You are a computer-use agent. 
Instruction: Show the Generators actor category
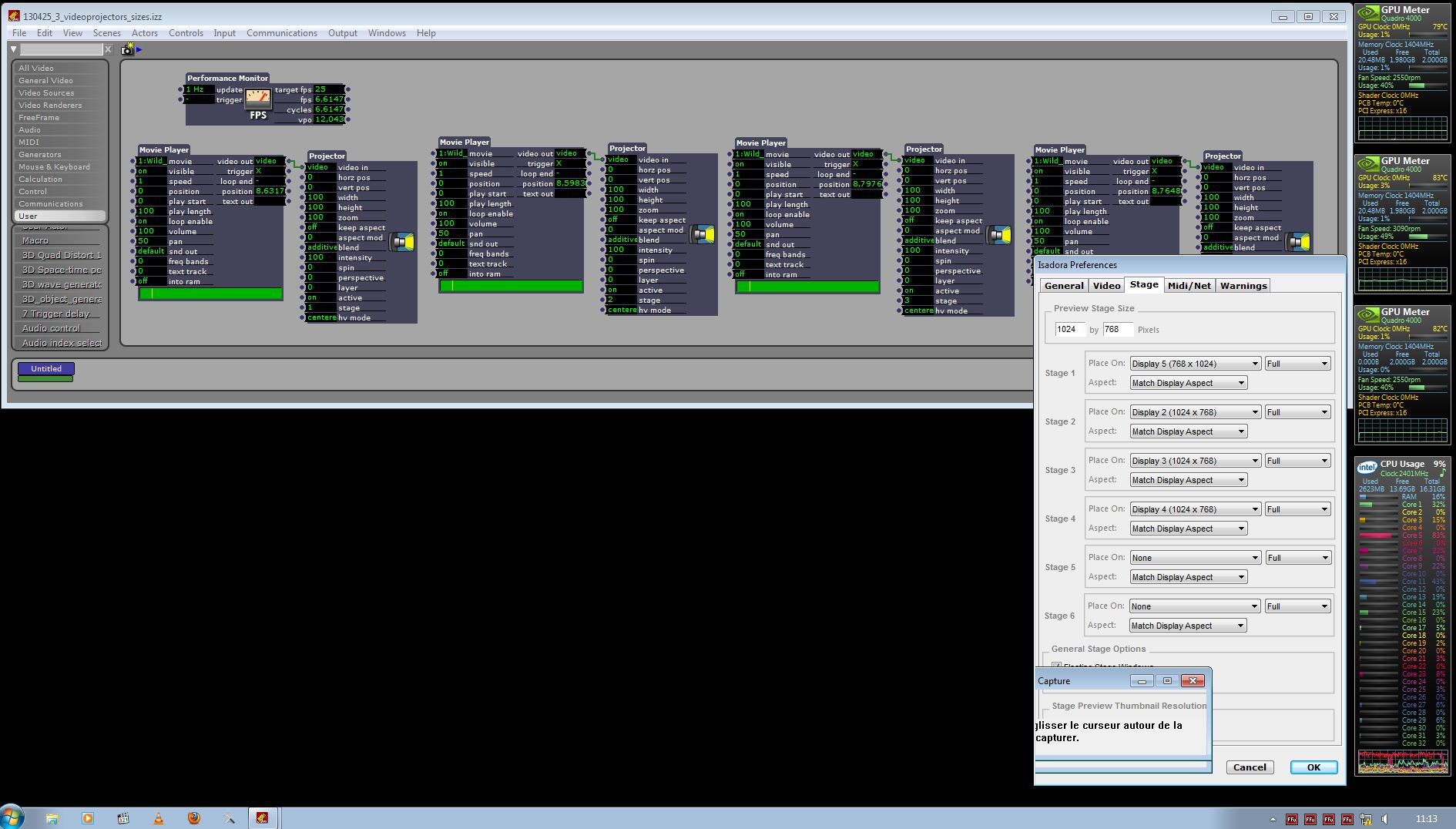[x=59, y=154]
